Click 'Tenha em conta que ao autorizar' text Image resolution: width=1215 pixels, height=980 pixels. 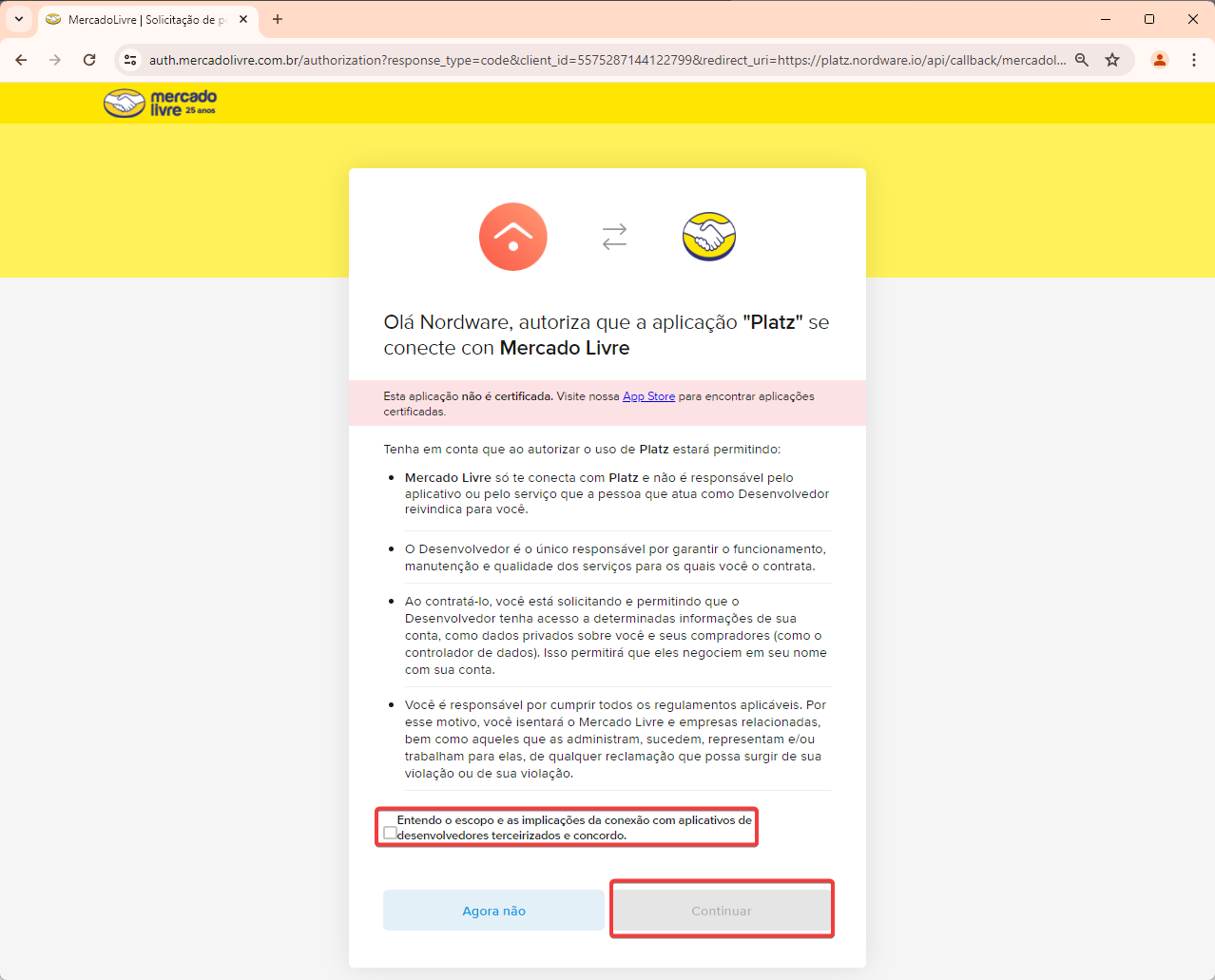point(582,449)
